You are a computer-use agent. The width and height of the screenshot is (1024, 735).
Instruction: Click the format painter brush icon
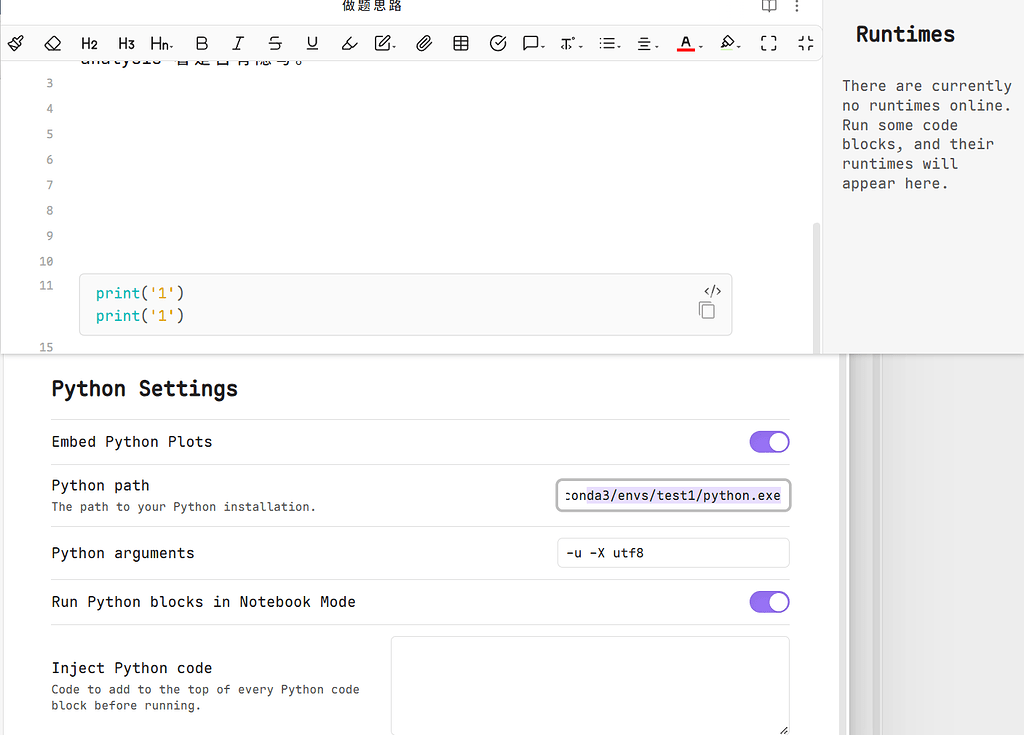pyautogui.click(x=15, y=43)
